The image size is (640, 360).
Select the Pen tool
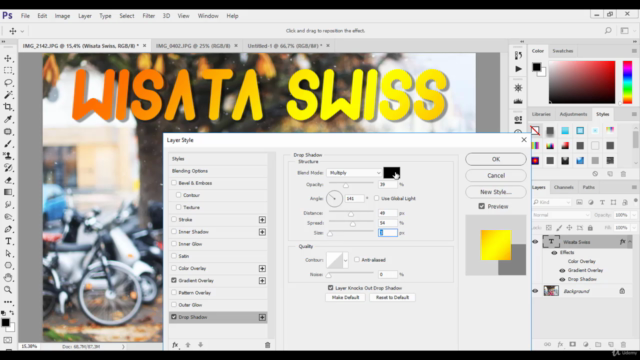[8, 229]
